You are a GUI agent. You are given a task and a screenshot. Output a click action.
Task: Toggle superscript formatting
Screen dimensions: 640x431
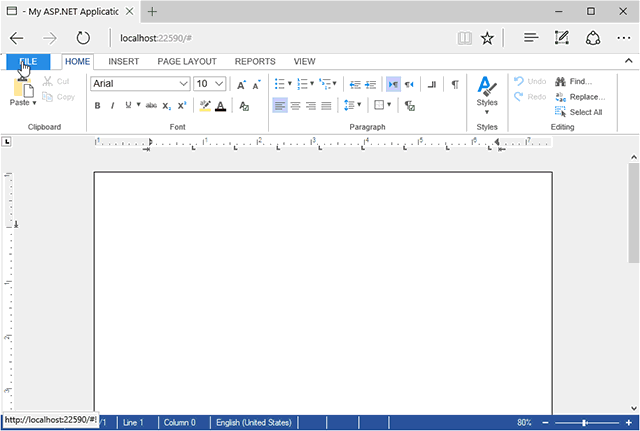pos(182,106)
